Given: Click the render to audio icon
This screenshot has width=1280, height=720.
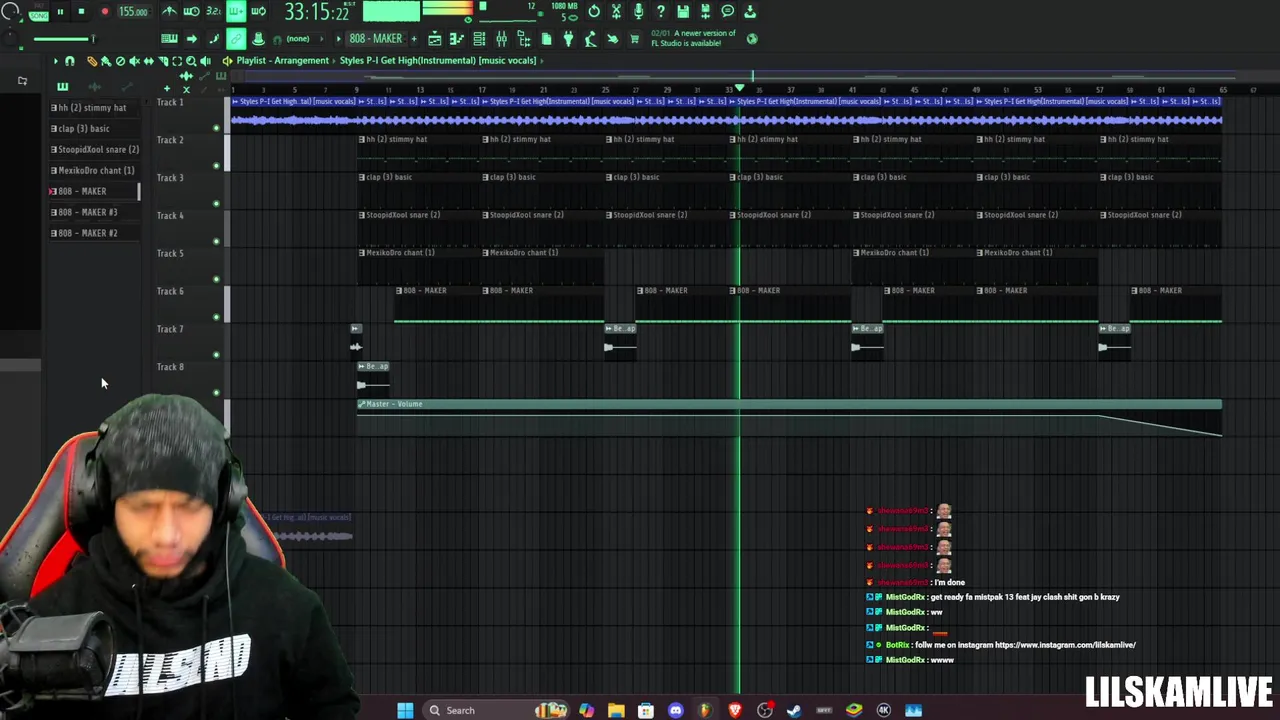Looking at the screenshot, I should coord(705,12).
